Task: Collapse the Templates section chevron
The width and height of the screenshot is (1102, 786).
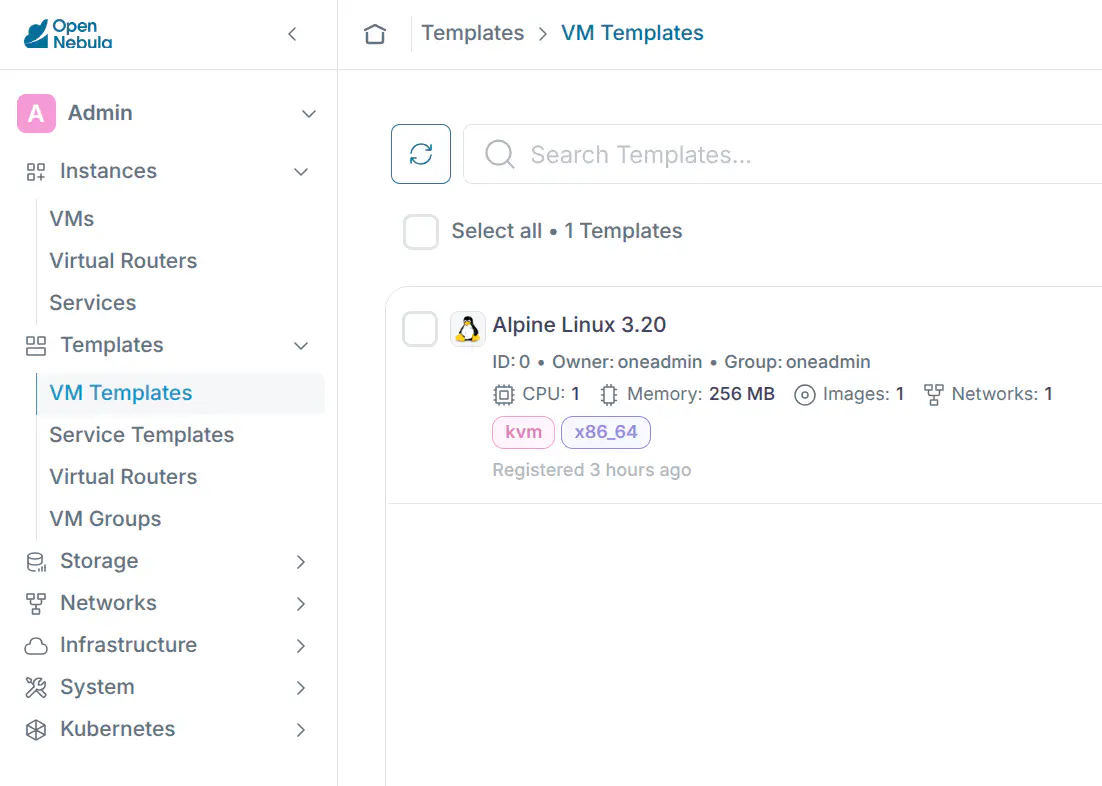Action: pos(301,346)
